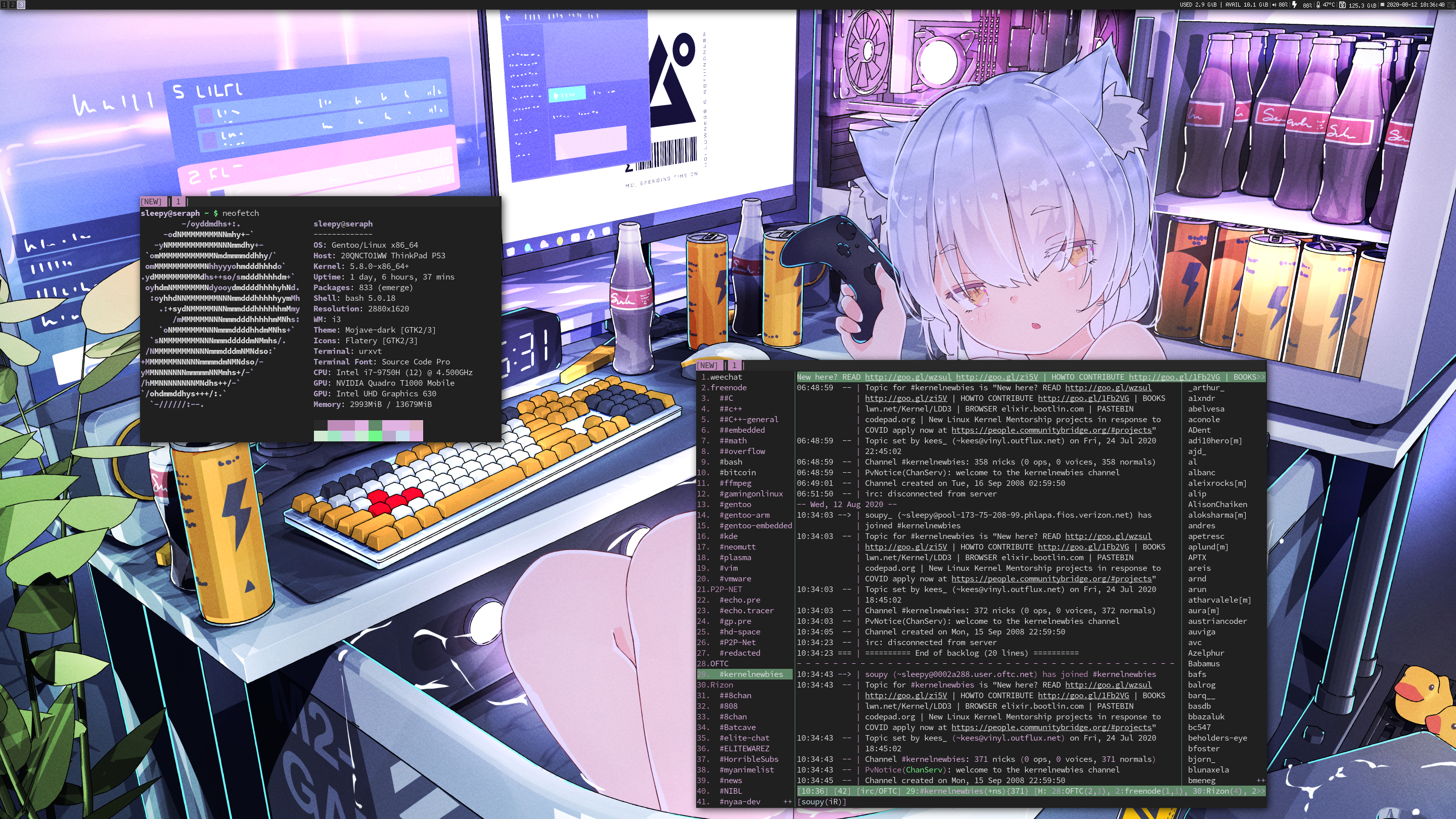This screenshot has width=1456, height=819.
Task: Click the volume speaker icon in status bar
Action: (x=1275, y=5)
